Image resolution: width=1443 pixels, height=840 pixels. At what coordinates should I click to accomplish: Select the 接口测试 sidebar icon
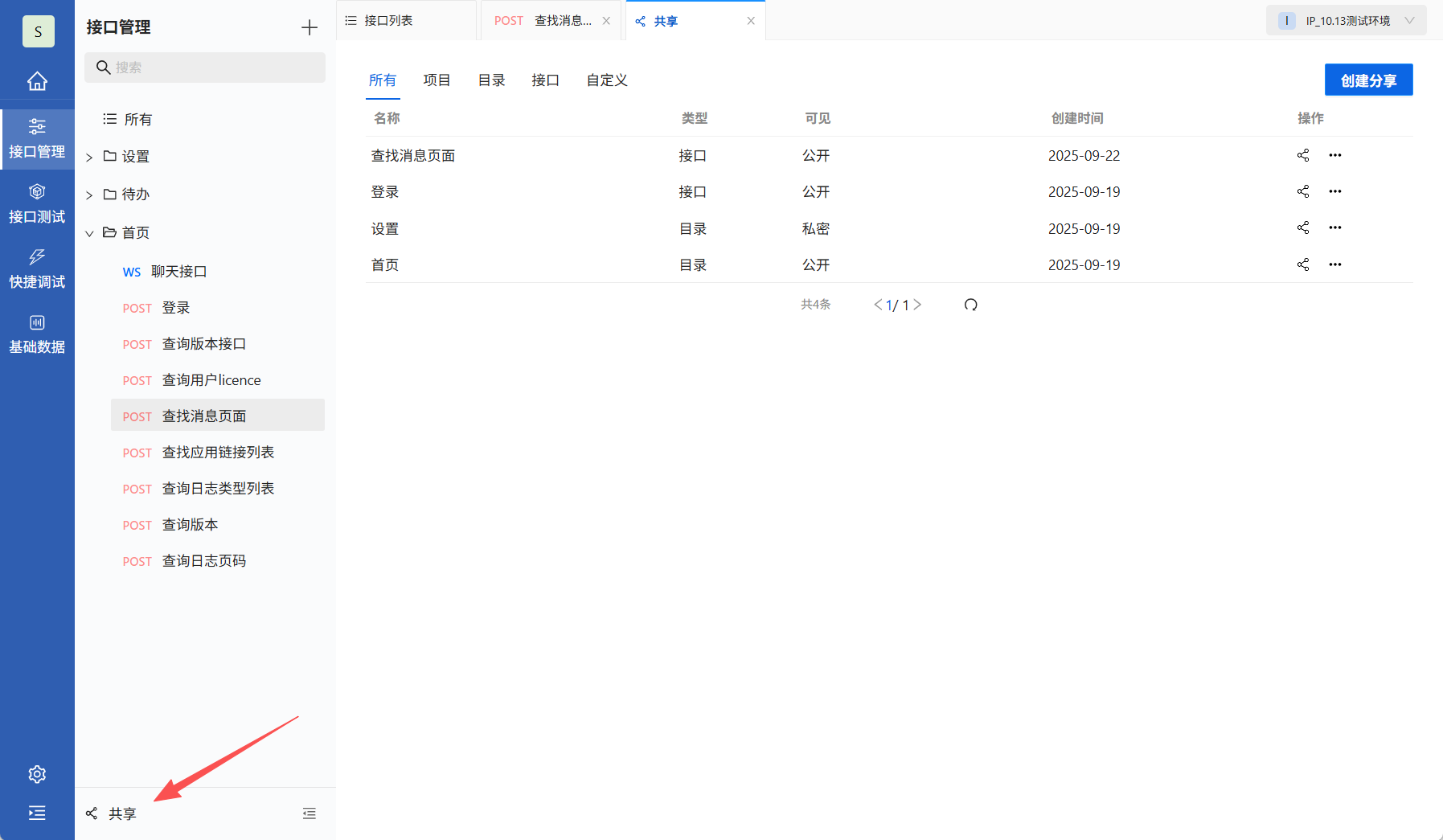pyautogui.click(x=37, y=203)
